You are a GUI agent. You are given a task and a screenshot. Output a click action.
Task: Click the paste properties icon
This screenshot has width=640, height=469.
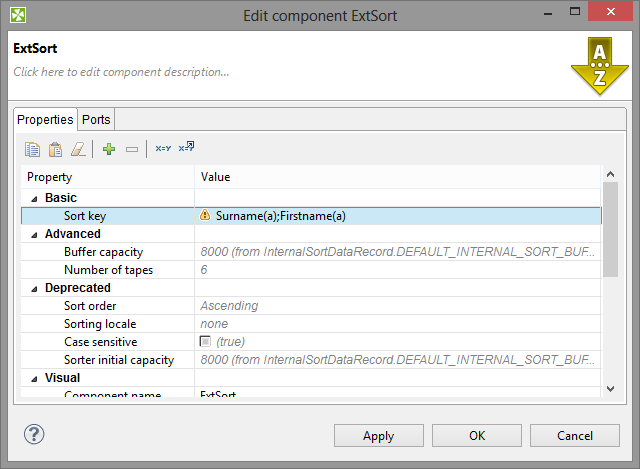point(56,149)
